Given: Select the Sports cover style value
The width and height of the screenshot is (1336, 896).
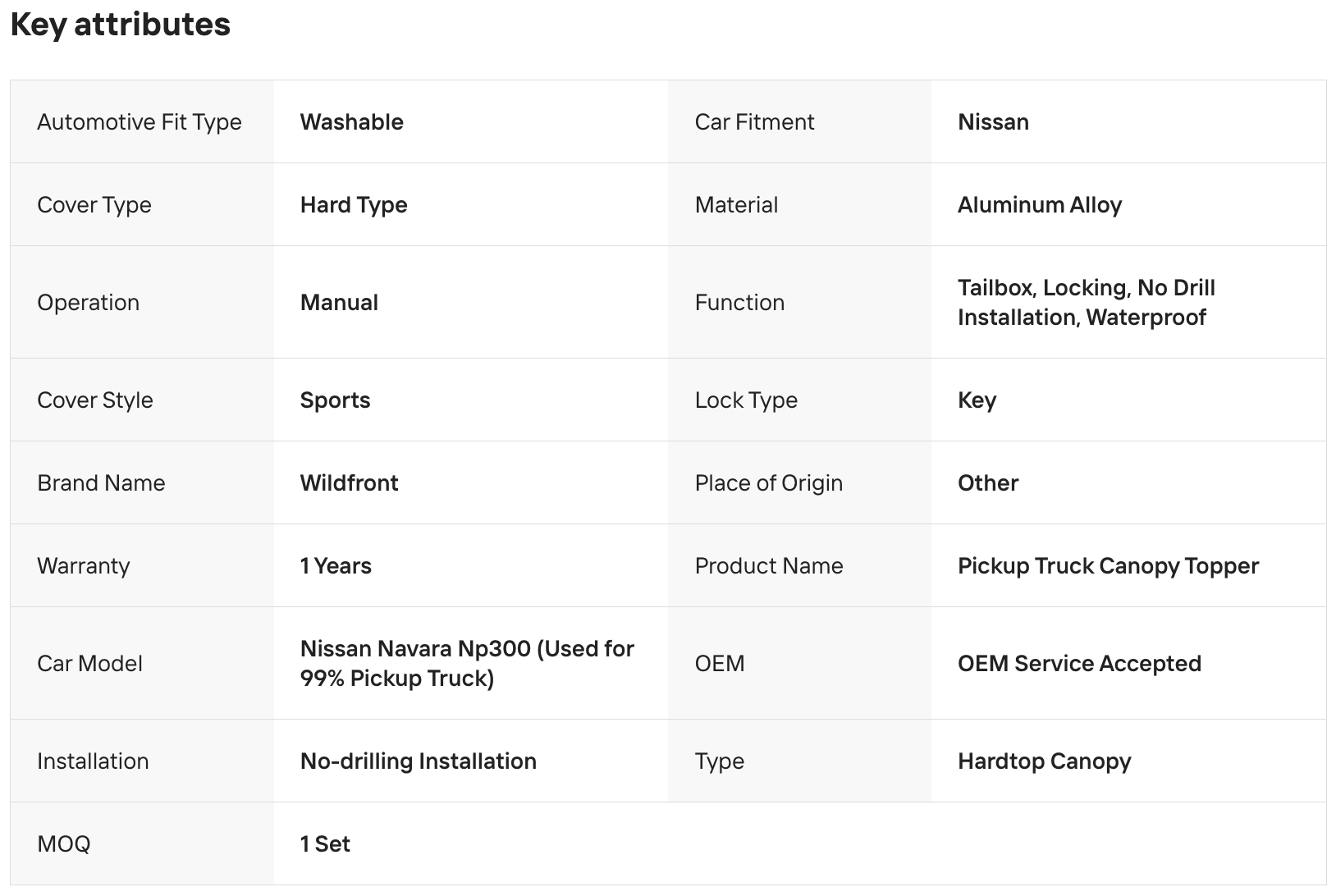Looking at the screenshot, I should (335, 400).
